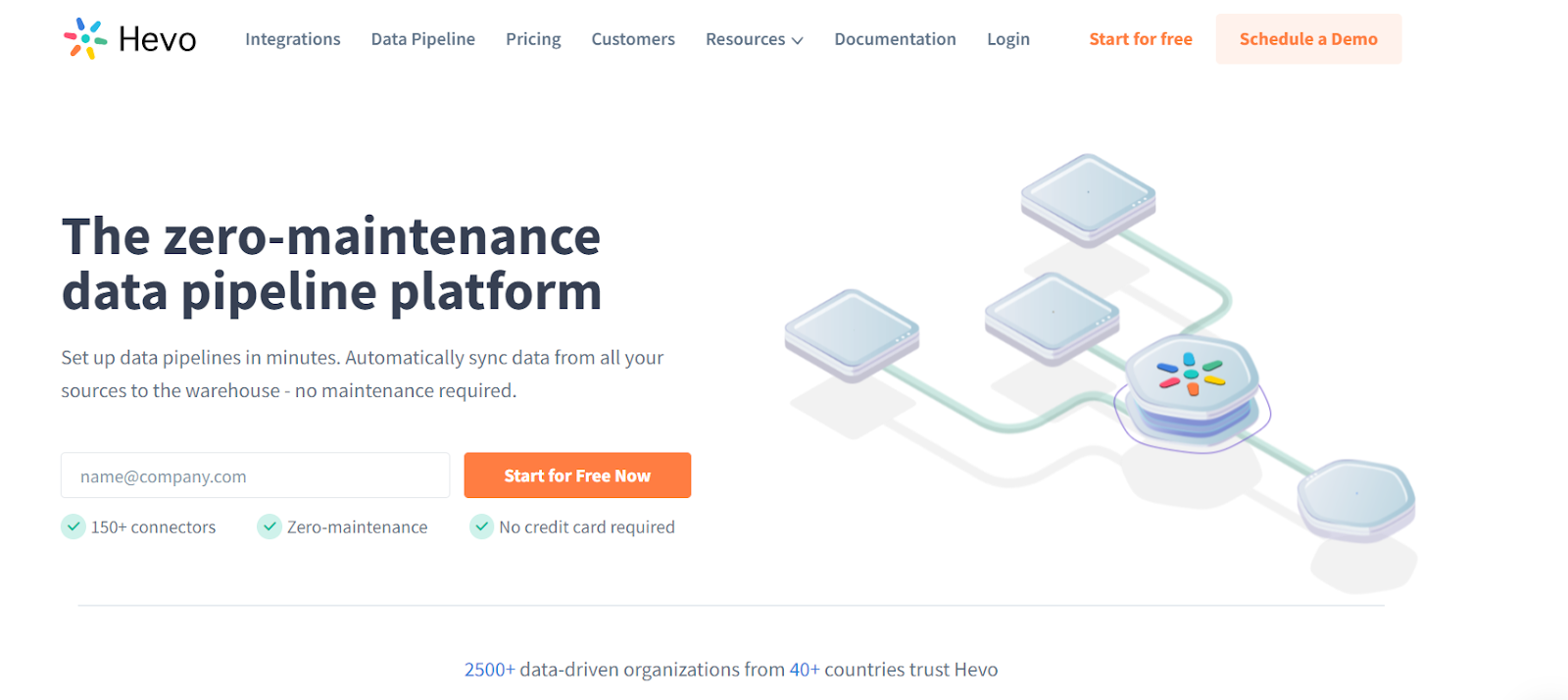
Task: Click the '2500+' figure in trust statement
Action: [x=489, y=670]
